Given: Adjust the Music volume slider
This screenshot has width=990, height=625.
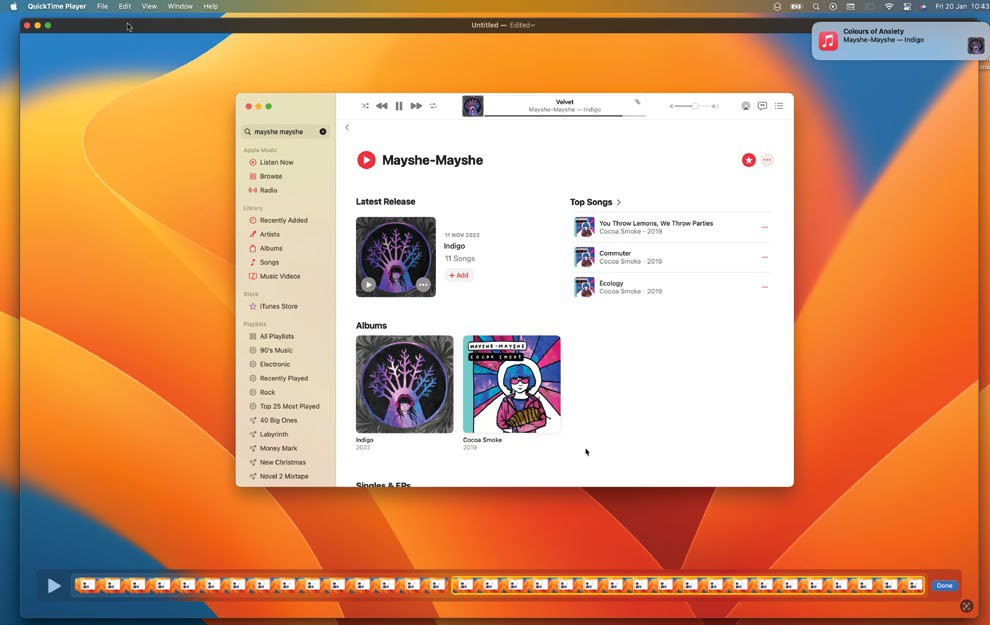Looking at the screenshot, I should [695, 106].
